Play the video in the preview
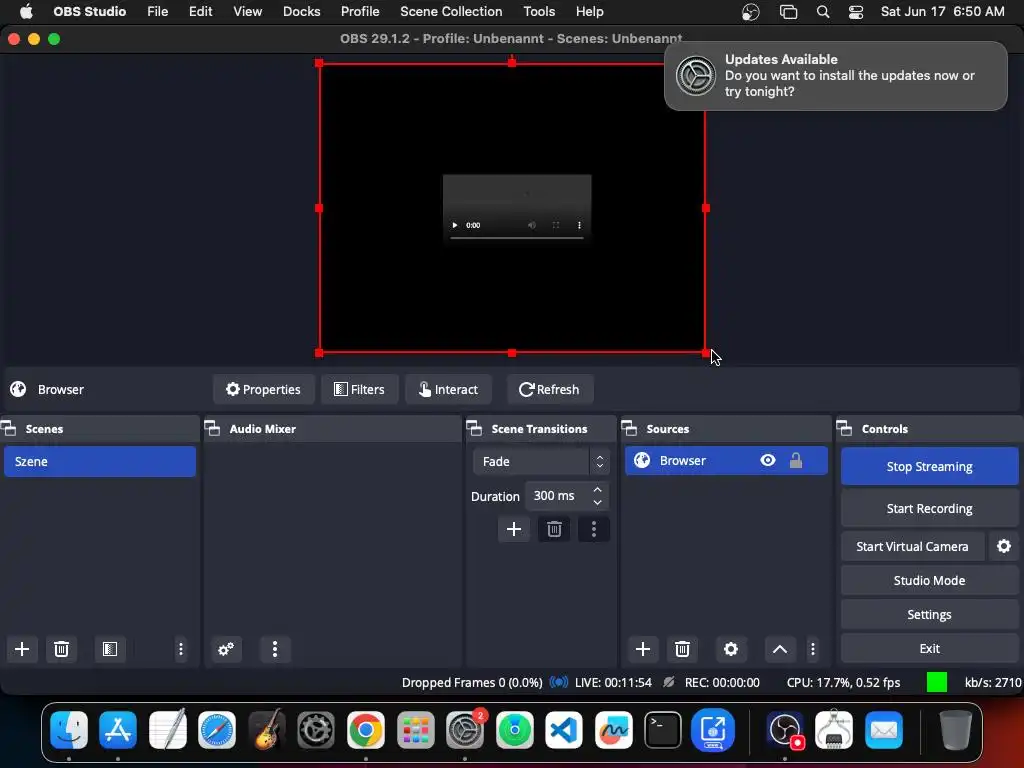 click(x=455, y=225)
